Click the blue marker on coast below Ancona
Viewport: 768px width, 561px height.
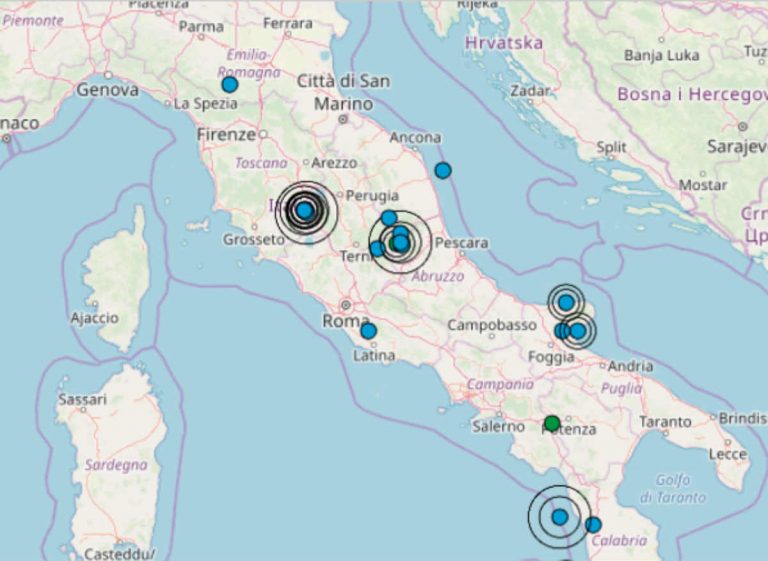click(x=442, y=170)
